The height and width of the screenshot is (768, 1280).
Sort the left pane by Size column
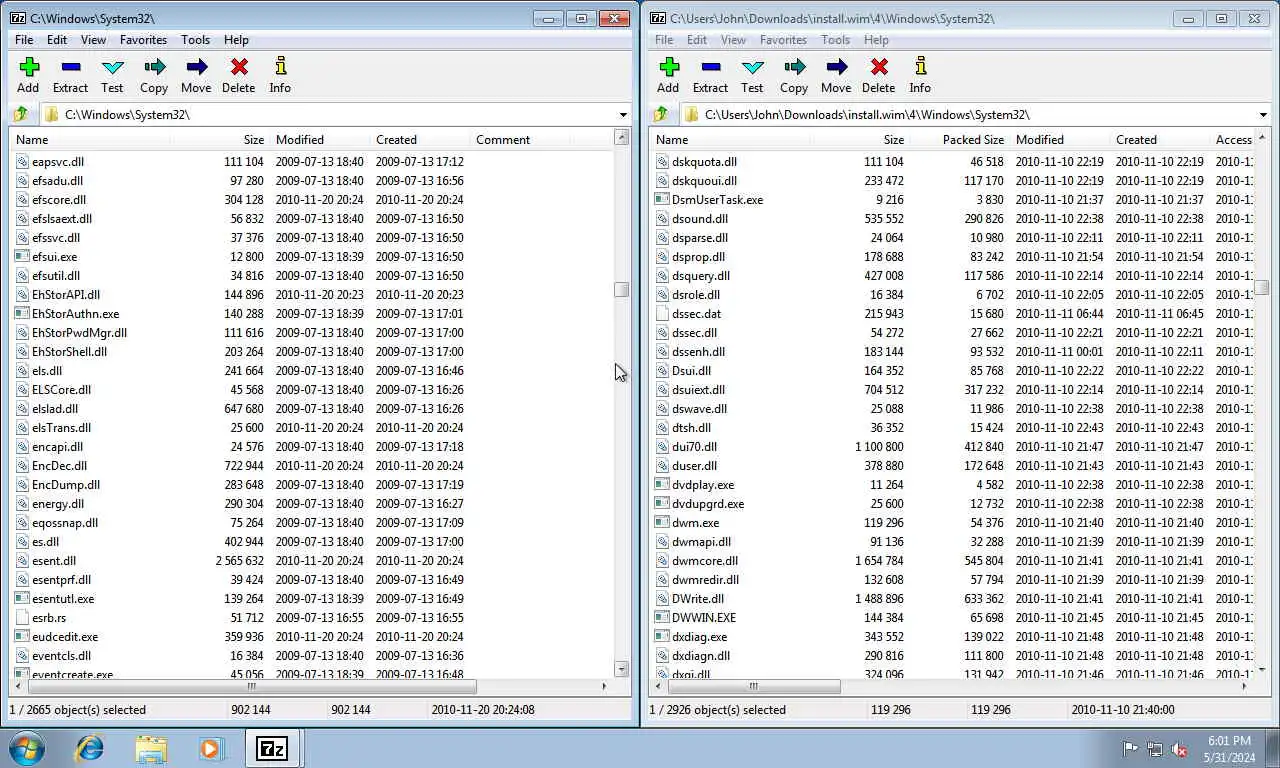(220, 139)
